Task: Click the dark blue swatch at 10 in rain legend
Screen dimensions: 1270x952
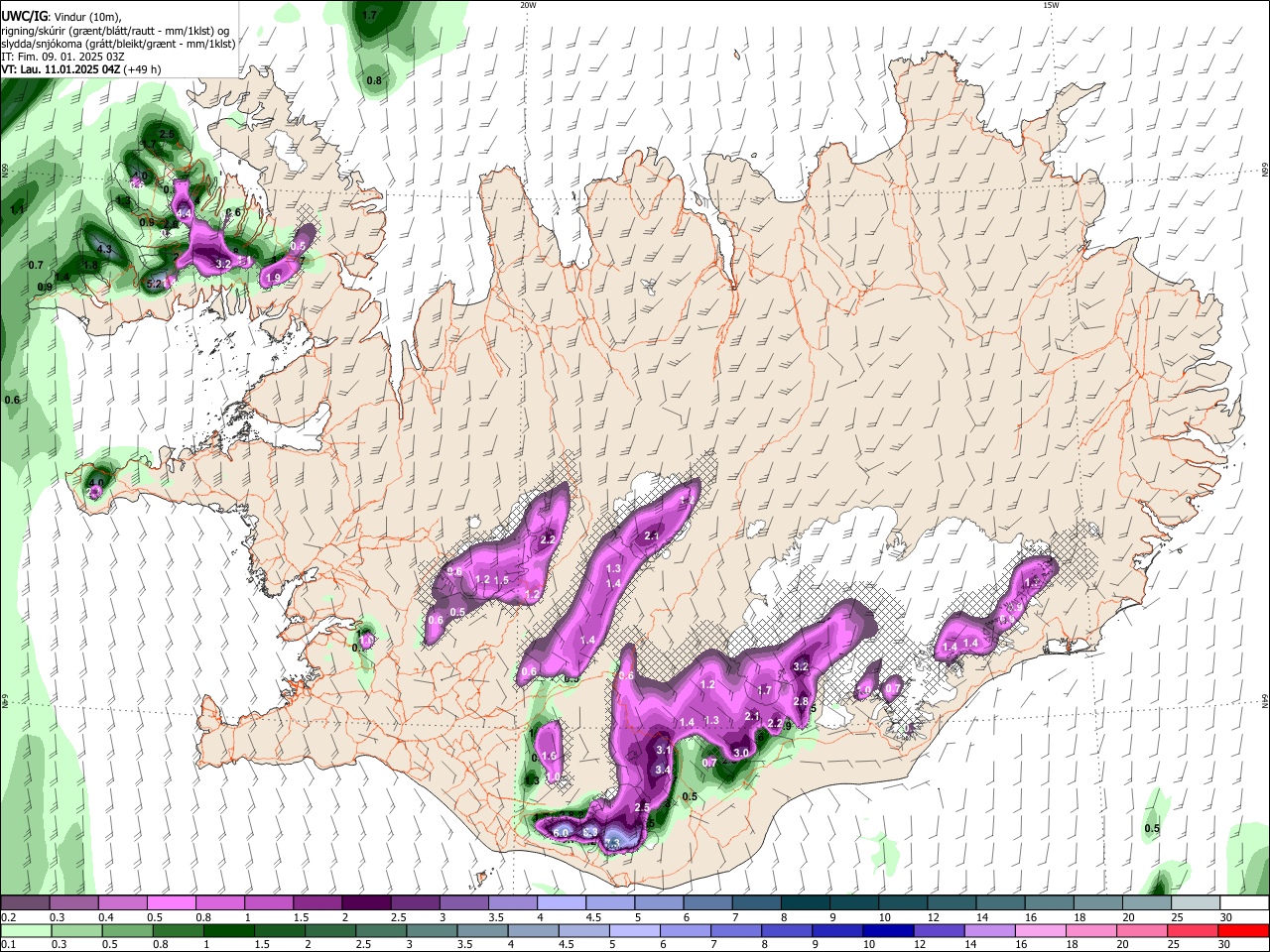Action: pos(886,931)
